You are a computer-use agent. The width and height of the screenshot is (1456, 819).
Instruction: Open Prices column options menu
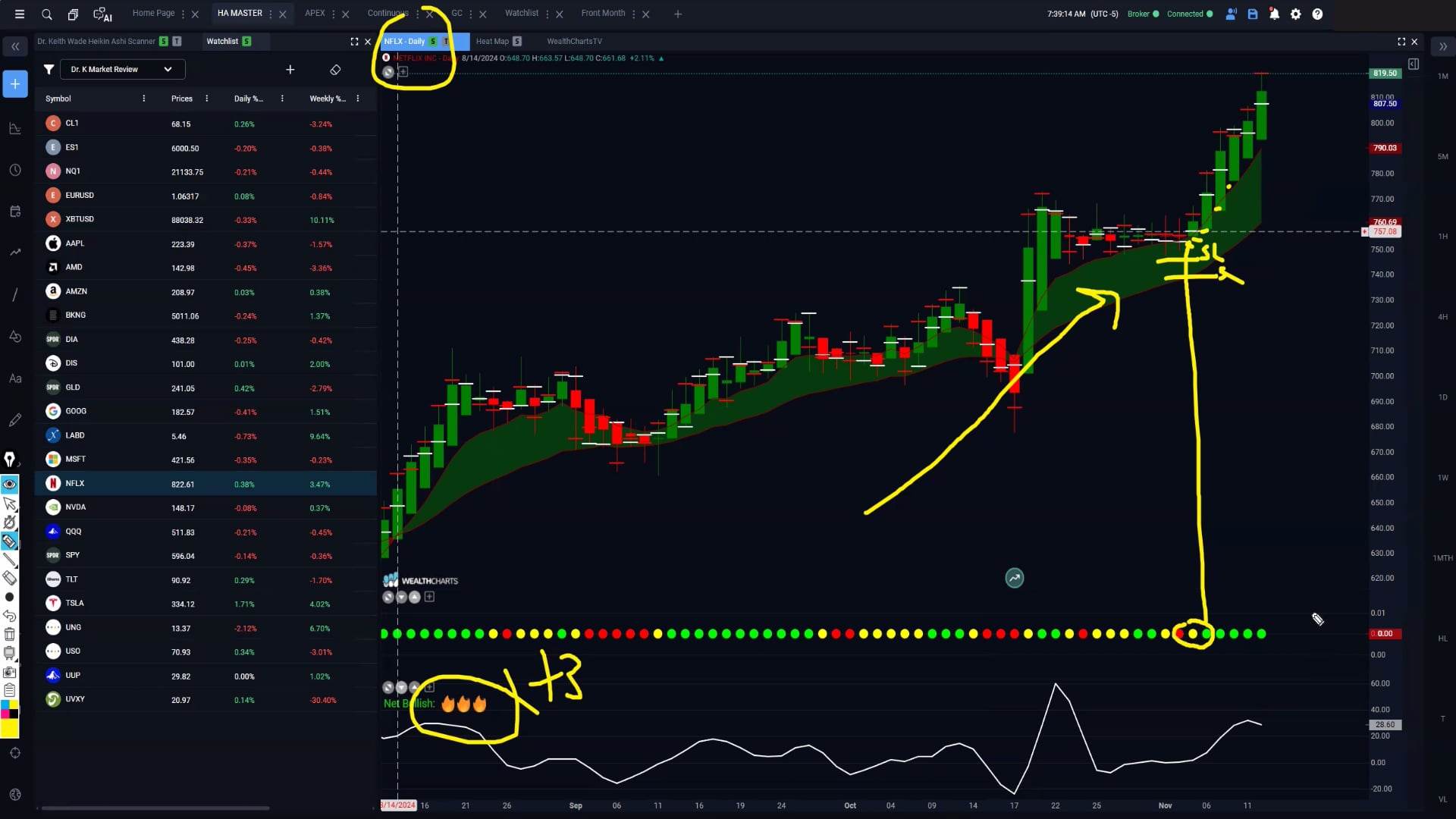tap(207, 99)
